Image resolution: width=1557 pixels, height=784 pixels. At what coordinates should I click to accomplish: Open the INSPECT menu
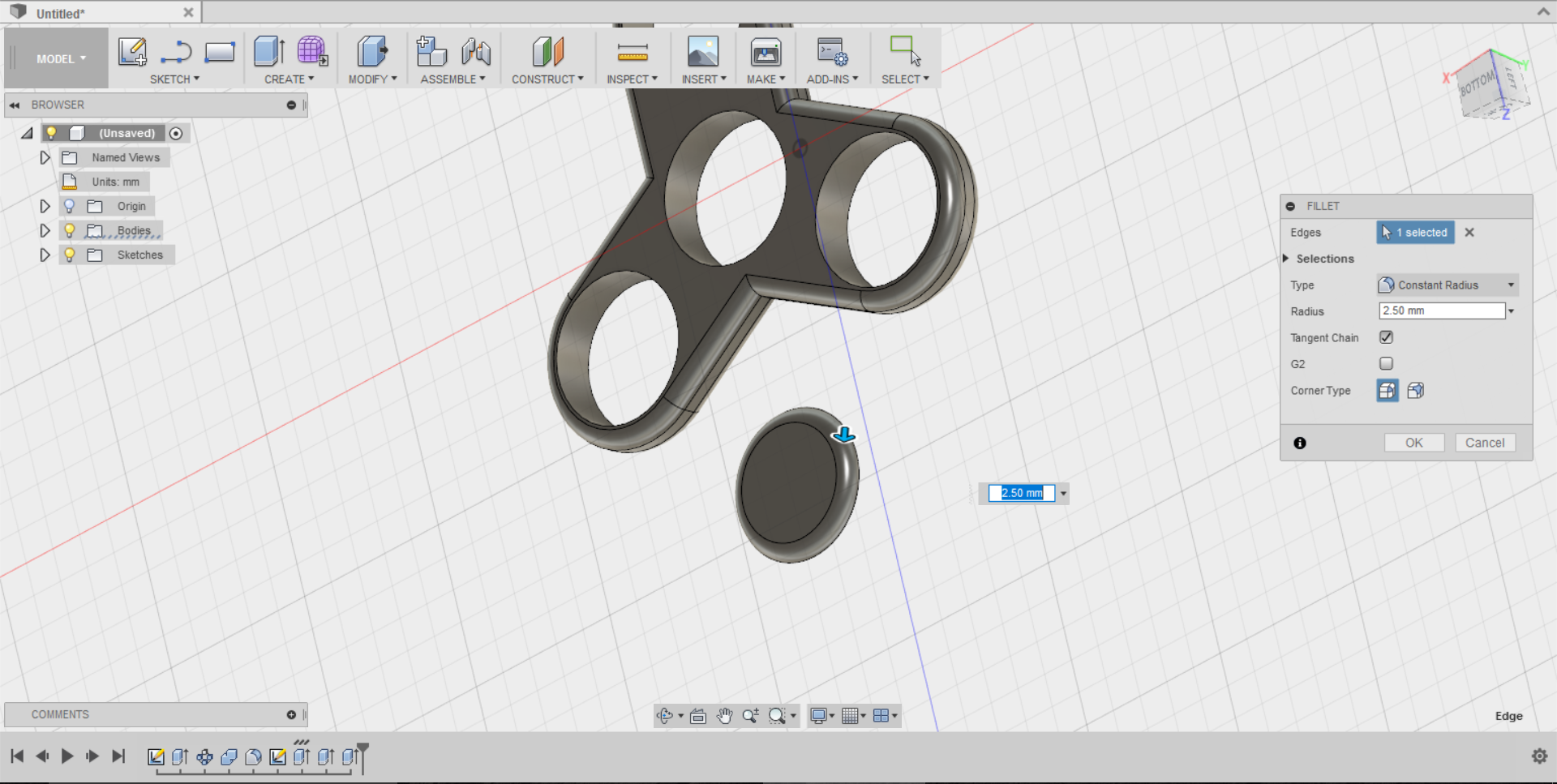point(632,79)
